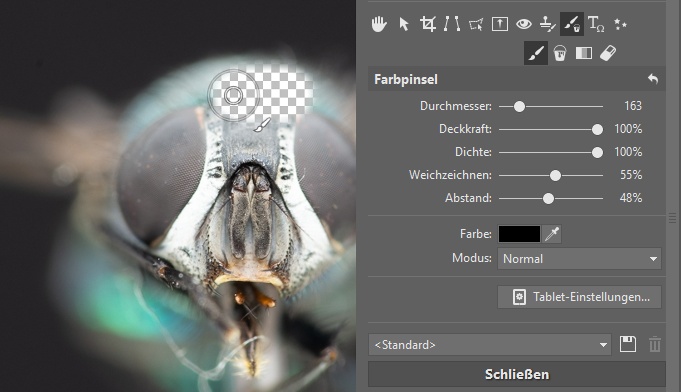This screenshot has height=392, width=681.
Task: Select the perspective lines tool
Action: pyautogui.click(x=452, y=24)
